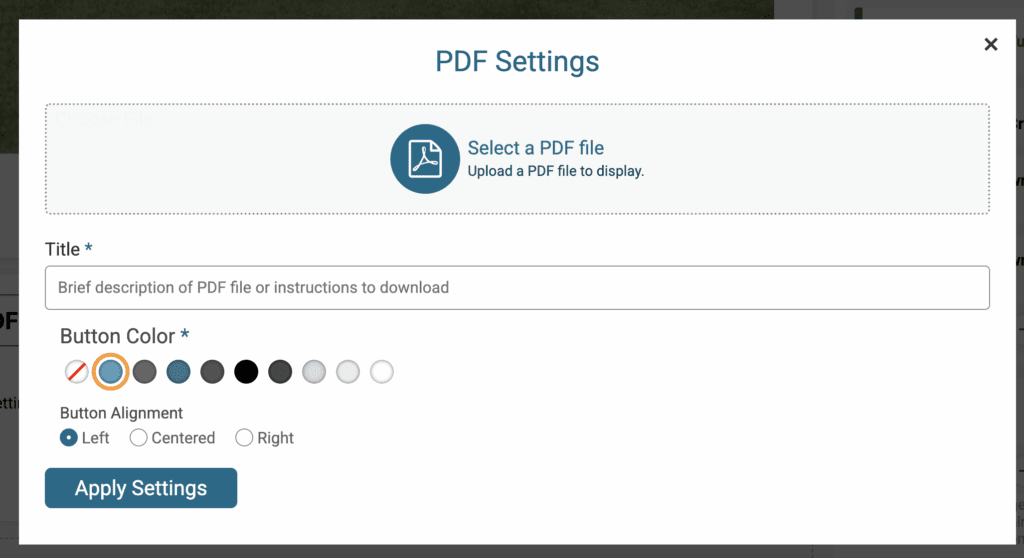Choose the medium gray swatch beside light blue
The image size is (1024, 558).
(x=144, y=372)
